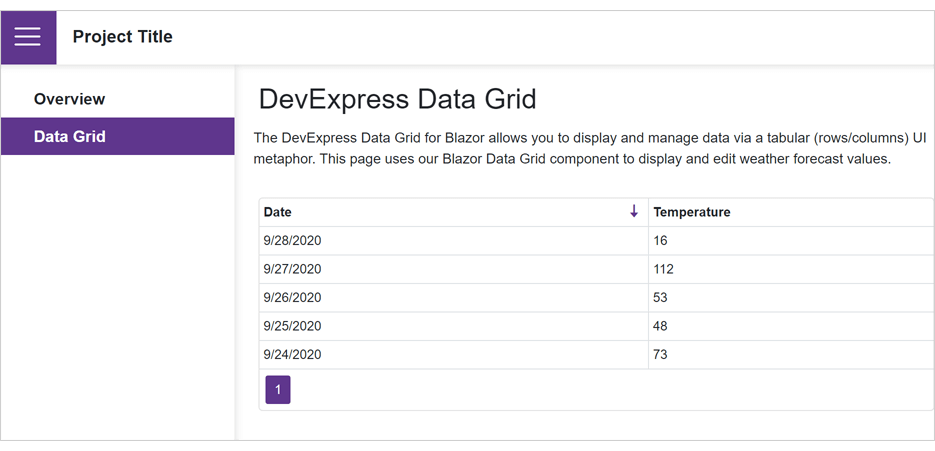Click page 1 pager button
This screenshot has height=451, width=935.
(x=278, y=390)
